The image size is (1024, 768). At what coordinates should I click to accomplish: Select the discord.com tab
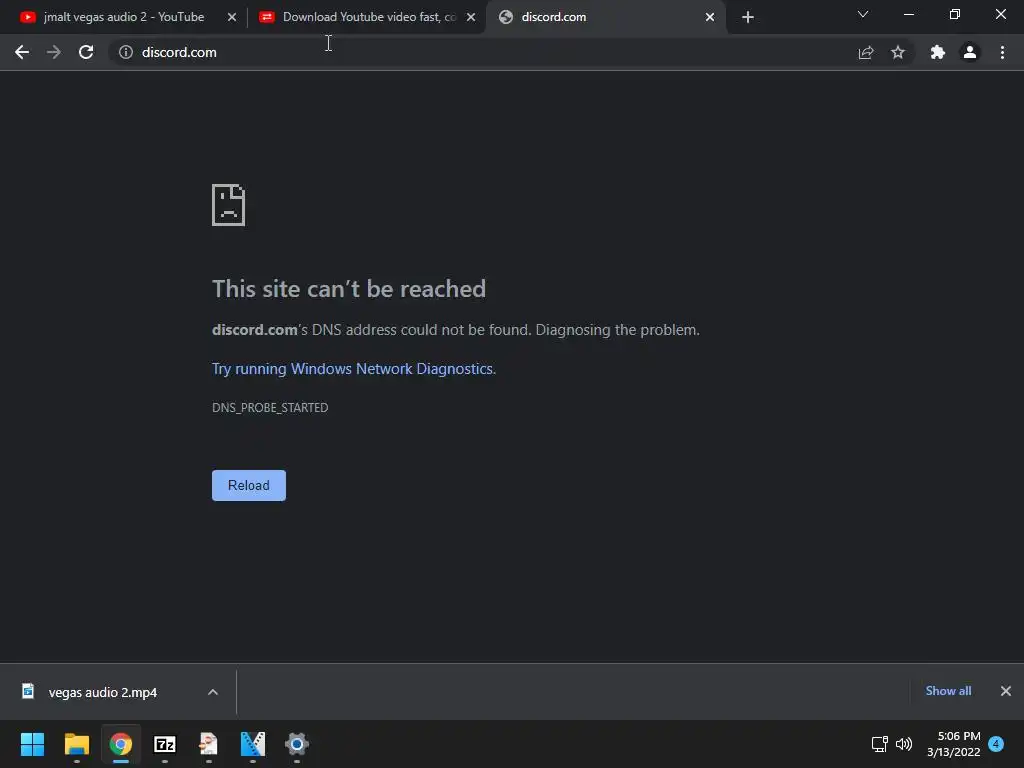605,17
